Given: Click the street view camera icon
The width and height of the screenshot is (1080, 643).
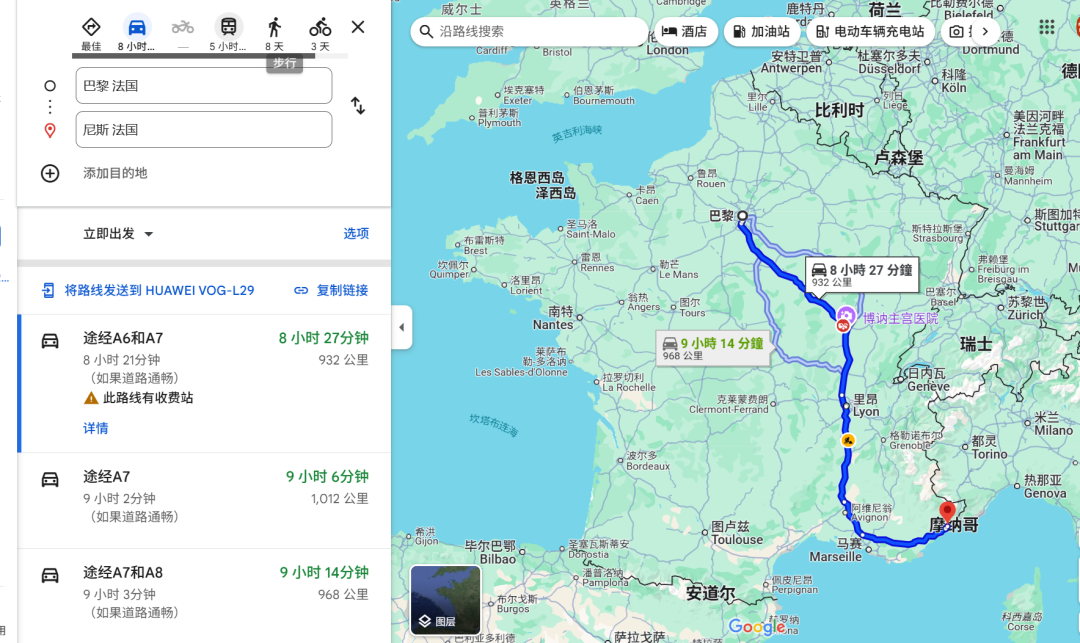Looking at the screenshot, I should (x=956, y=31).
